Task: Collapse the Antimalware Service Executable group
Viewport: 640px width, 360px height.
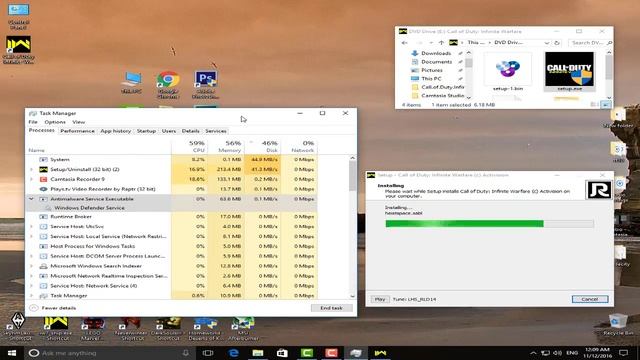Action: tap(31, 199)
